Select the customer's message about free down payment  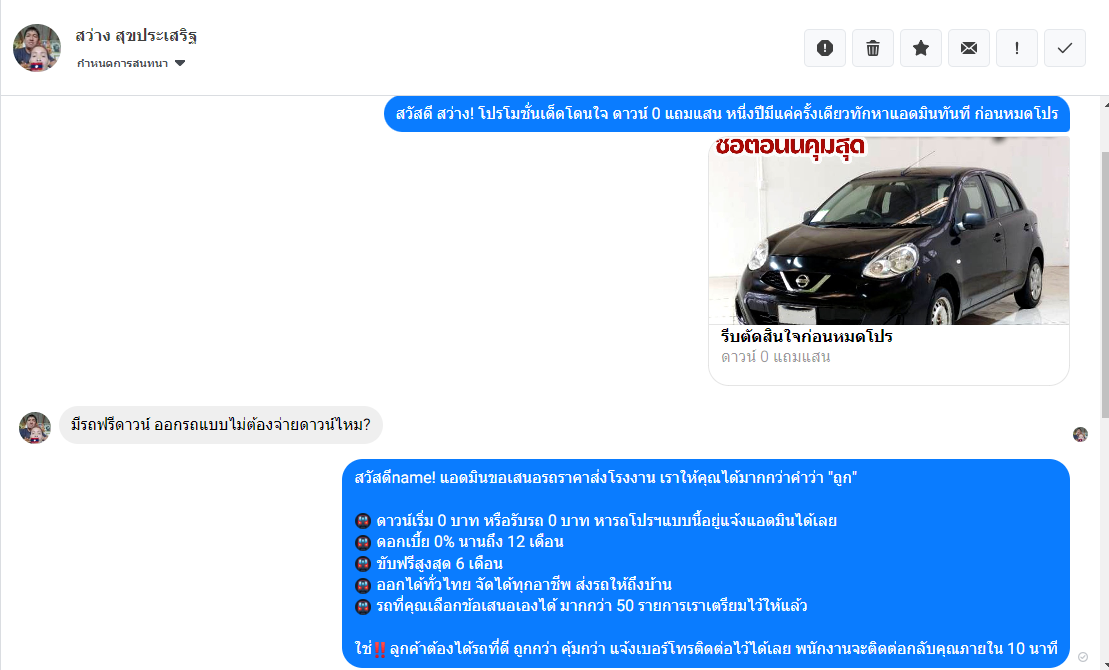point(221,425)
